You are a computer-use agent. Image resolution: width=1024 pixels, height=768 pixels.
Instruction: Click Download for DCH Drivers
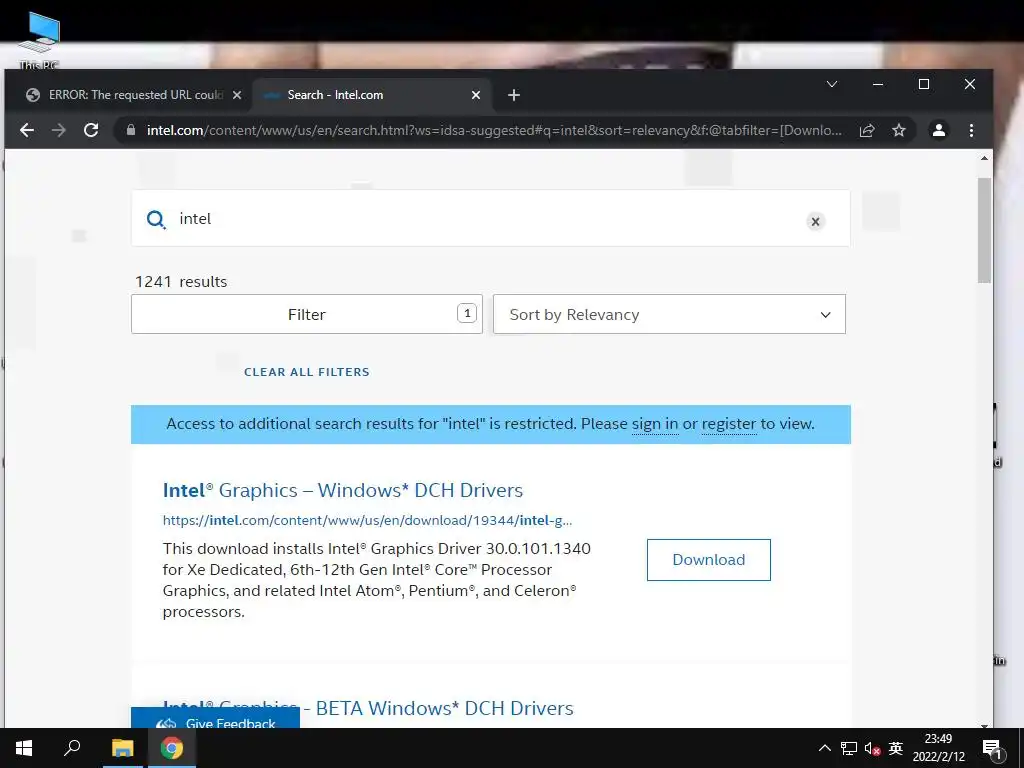point(709,560)
